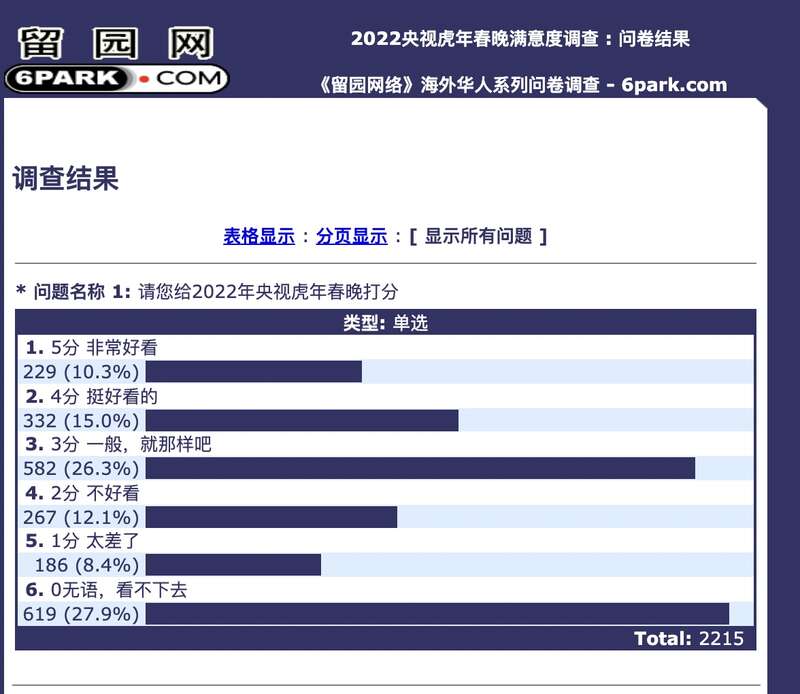Click the 229 (10.3%) result bar
This screenshot has width=800, height=694.
point(253,372)
